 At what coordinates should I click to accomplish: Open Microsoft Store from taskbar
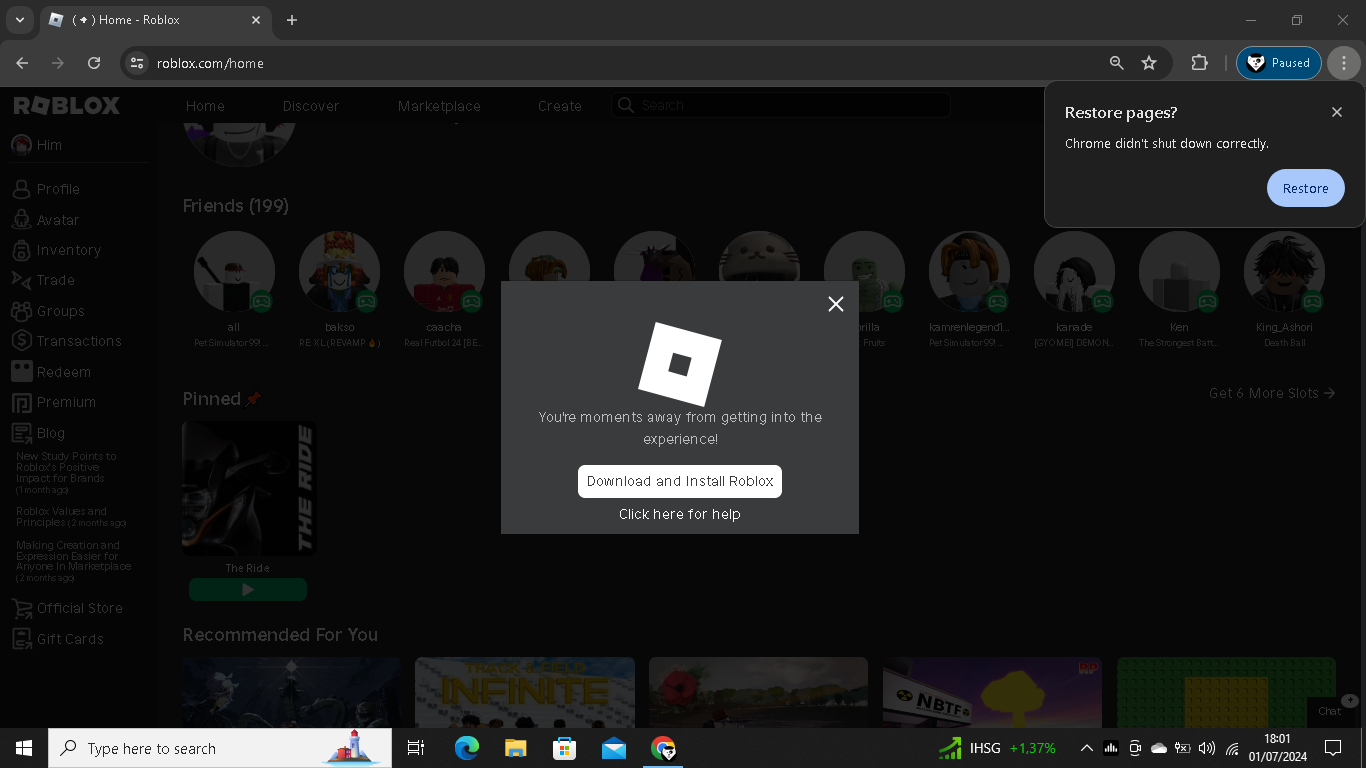point(565,748)
